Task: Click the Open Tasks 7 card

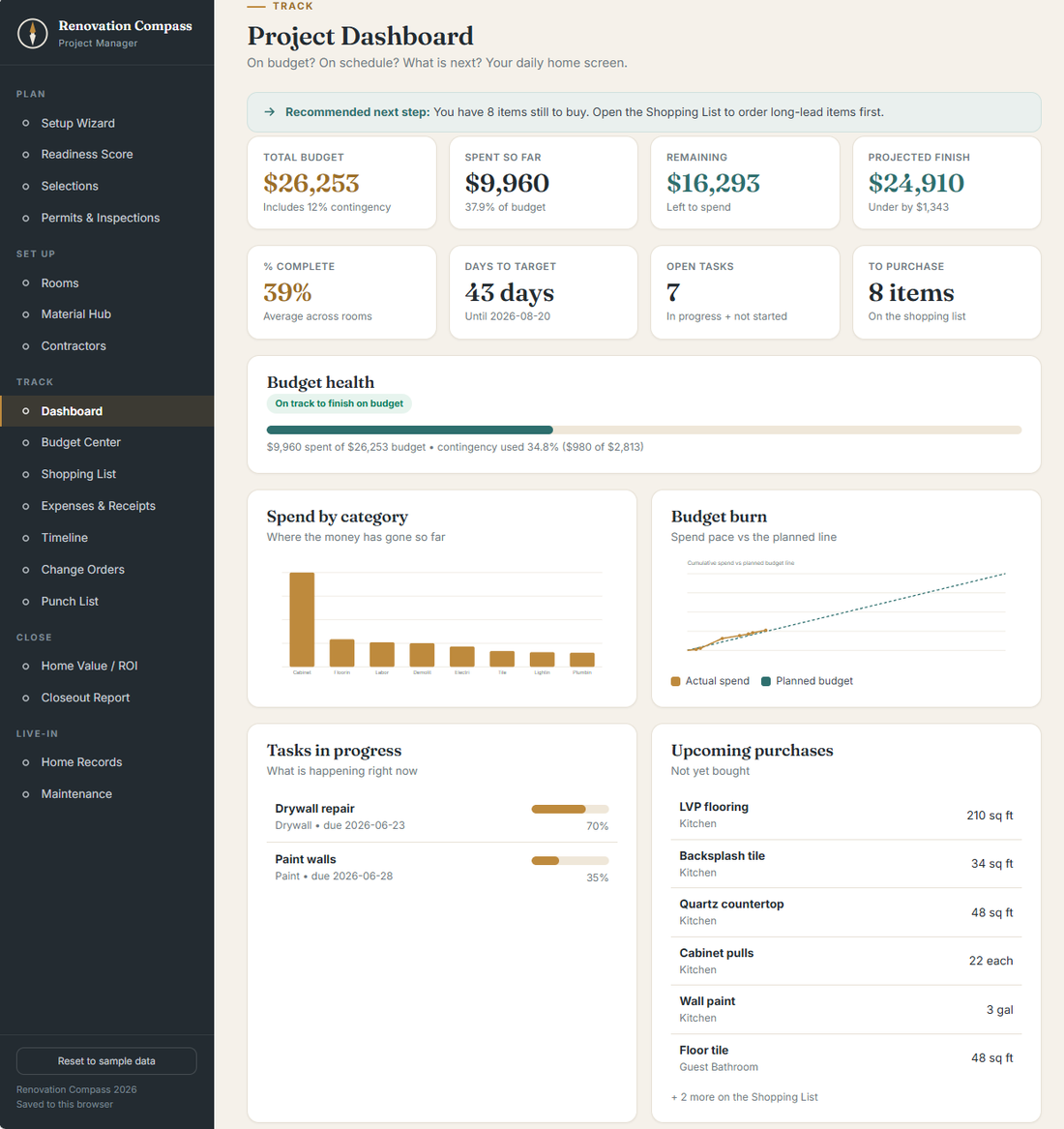Action: coord(745,292)
